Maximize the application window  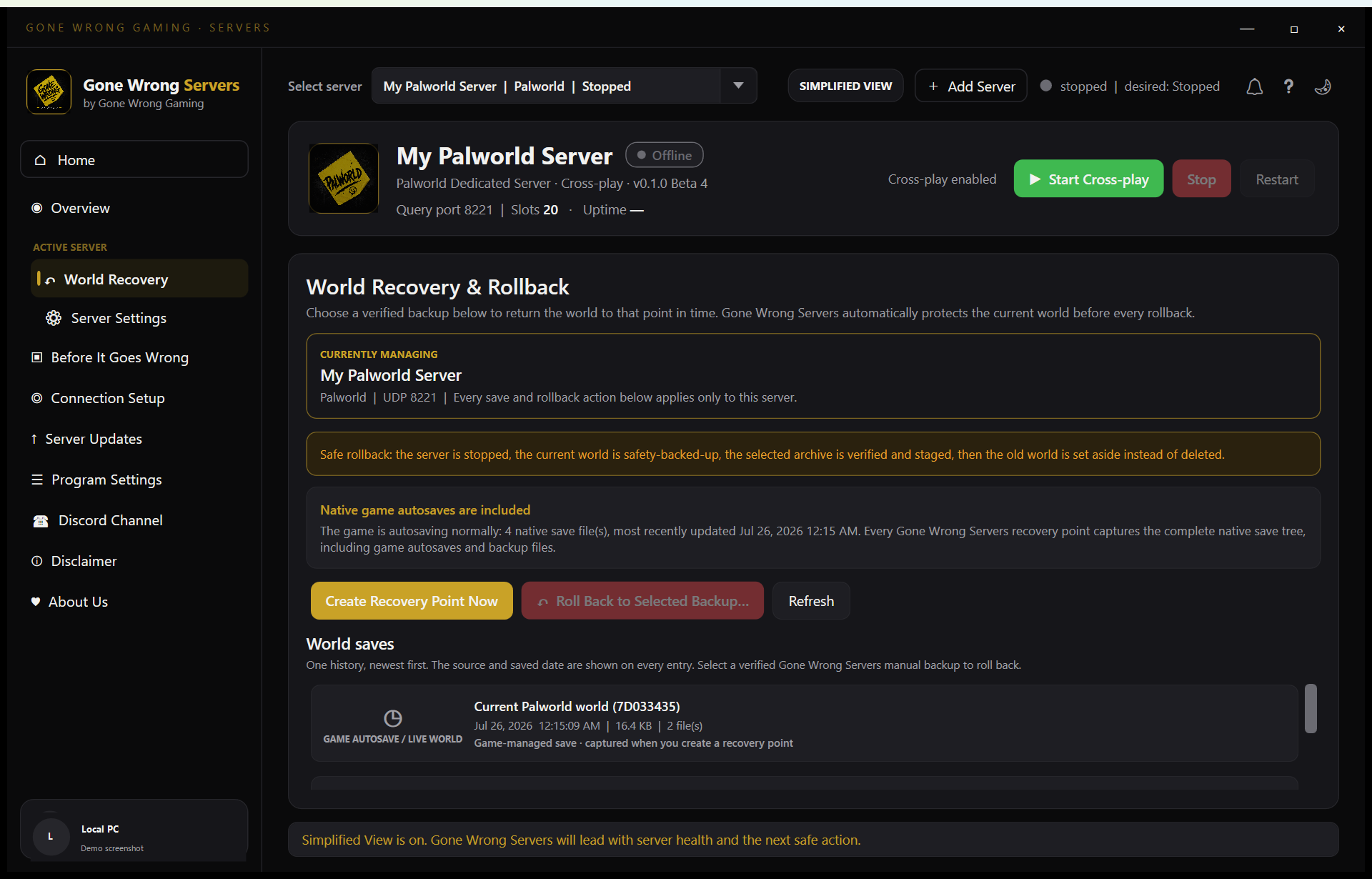pyautogui.click(x=1294, y=29)
